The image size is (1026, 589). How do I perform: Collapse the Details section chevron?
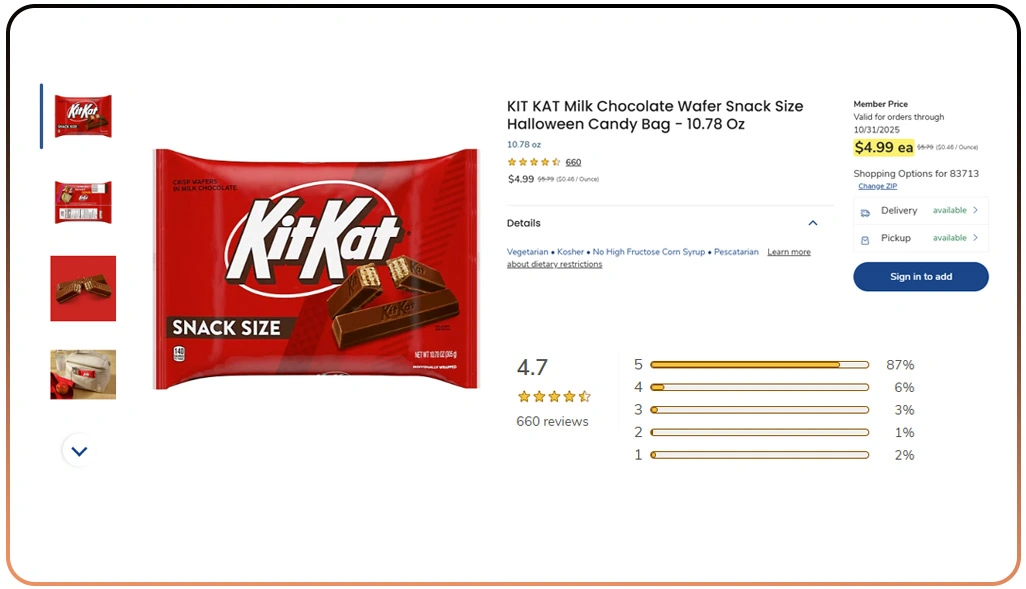pos(813,223)
